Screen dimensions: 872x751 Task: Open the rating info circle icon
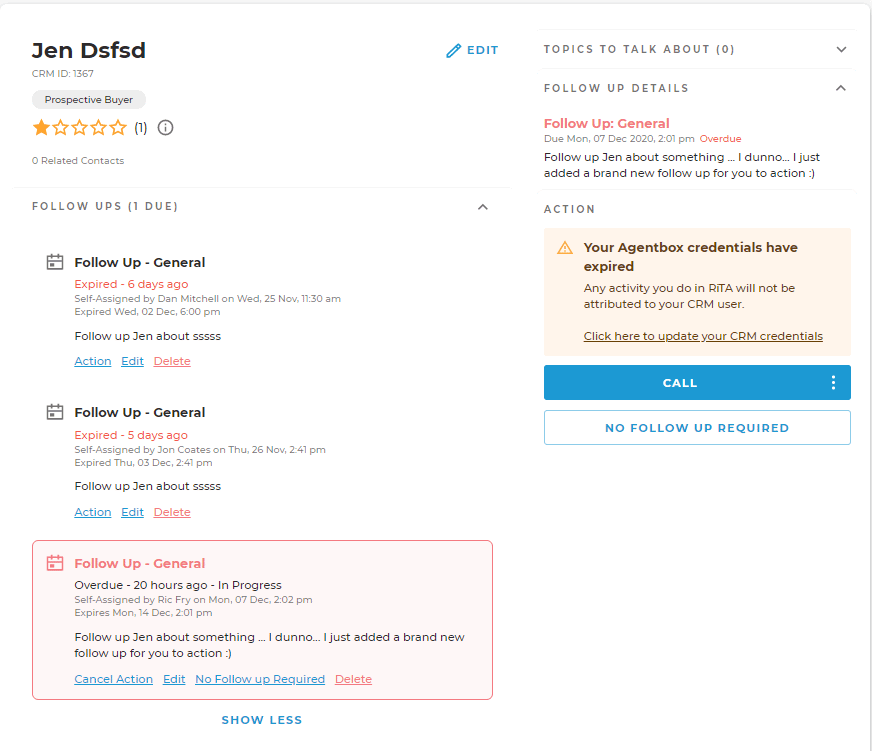click(x=165, y=128)
